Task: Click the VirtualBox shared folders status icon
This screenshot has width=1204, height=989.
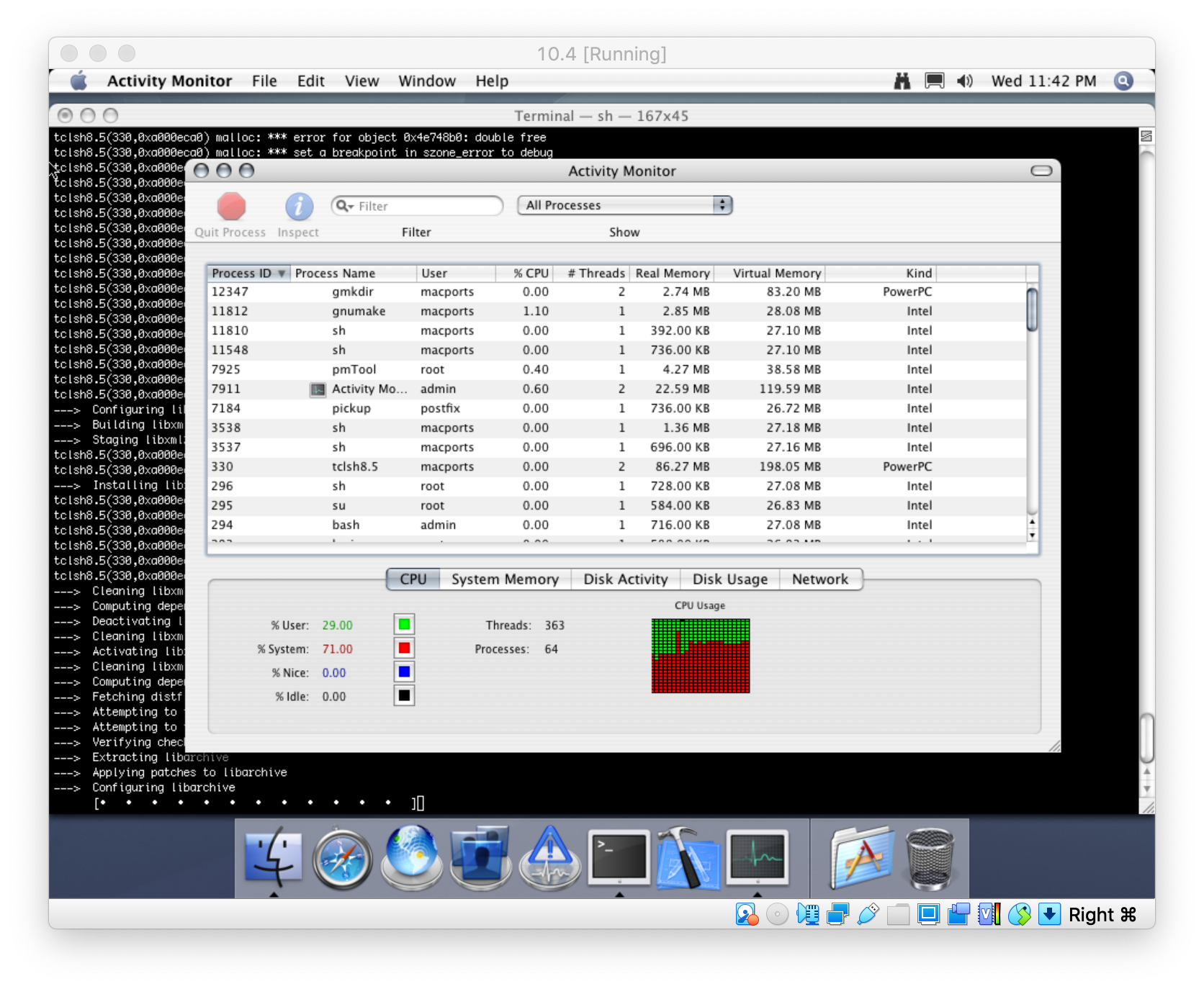Action: (899, 914)
